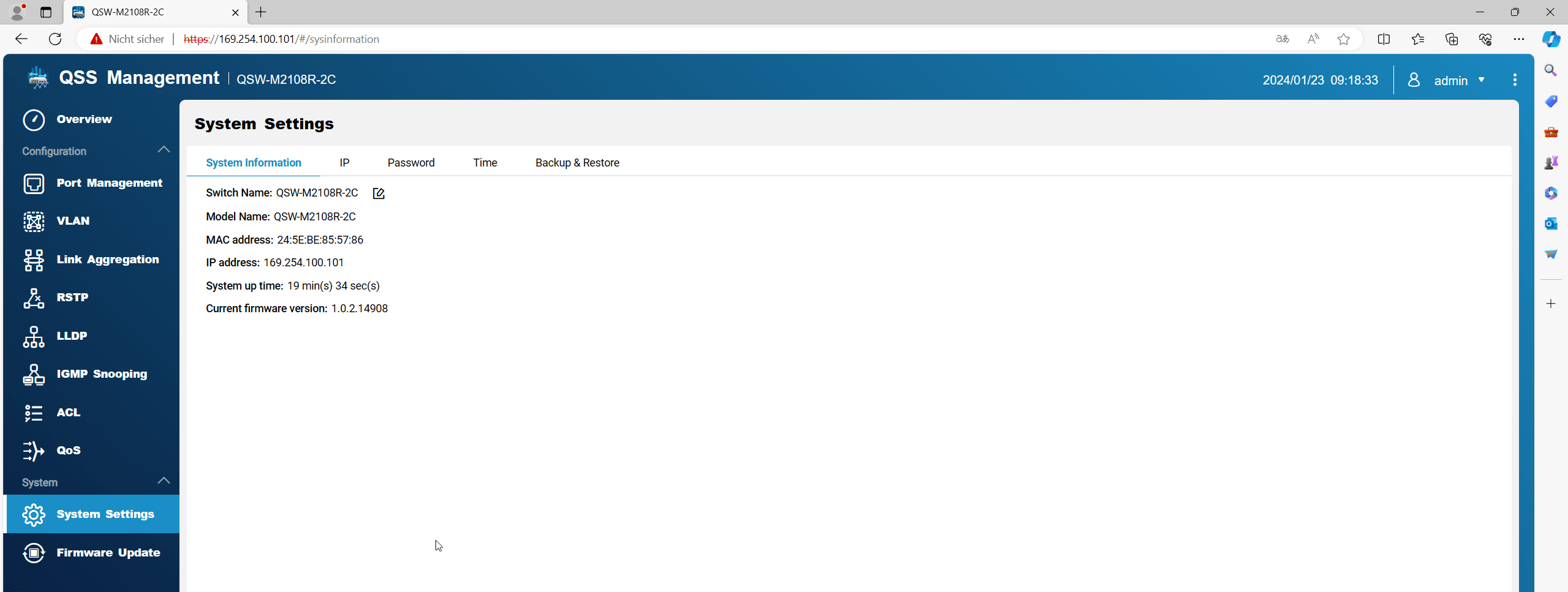
Task: Open Edge sidebar Shopping tag
Action: (1551, 101)
